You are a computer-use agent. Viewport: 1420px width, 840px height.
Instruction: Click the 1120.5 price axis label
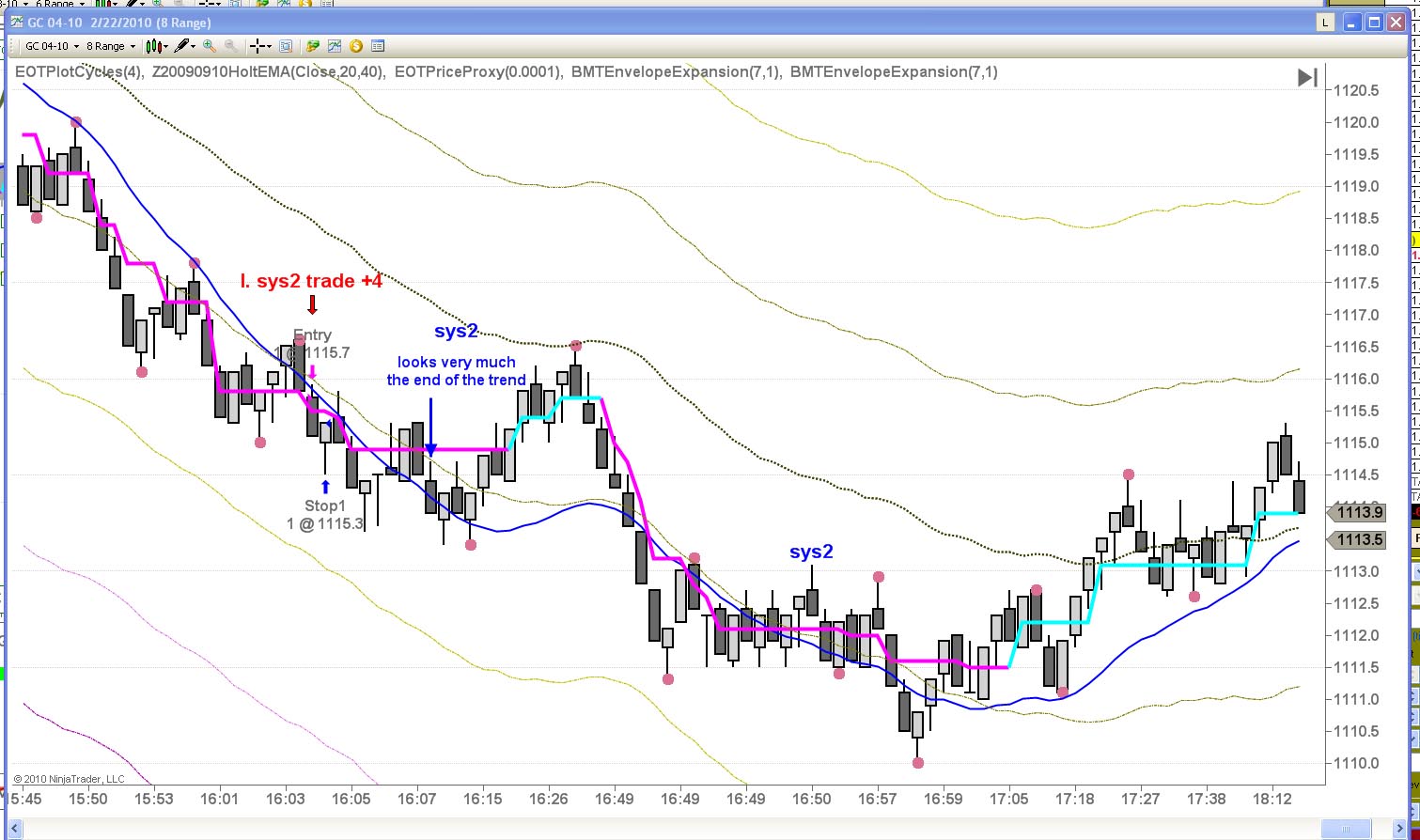1356,90
